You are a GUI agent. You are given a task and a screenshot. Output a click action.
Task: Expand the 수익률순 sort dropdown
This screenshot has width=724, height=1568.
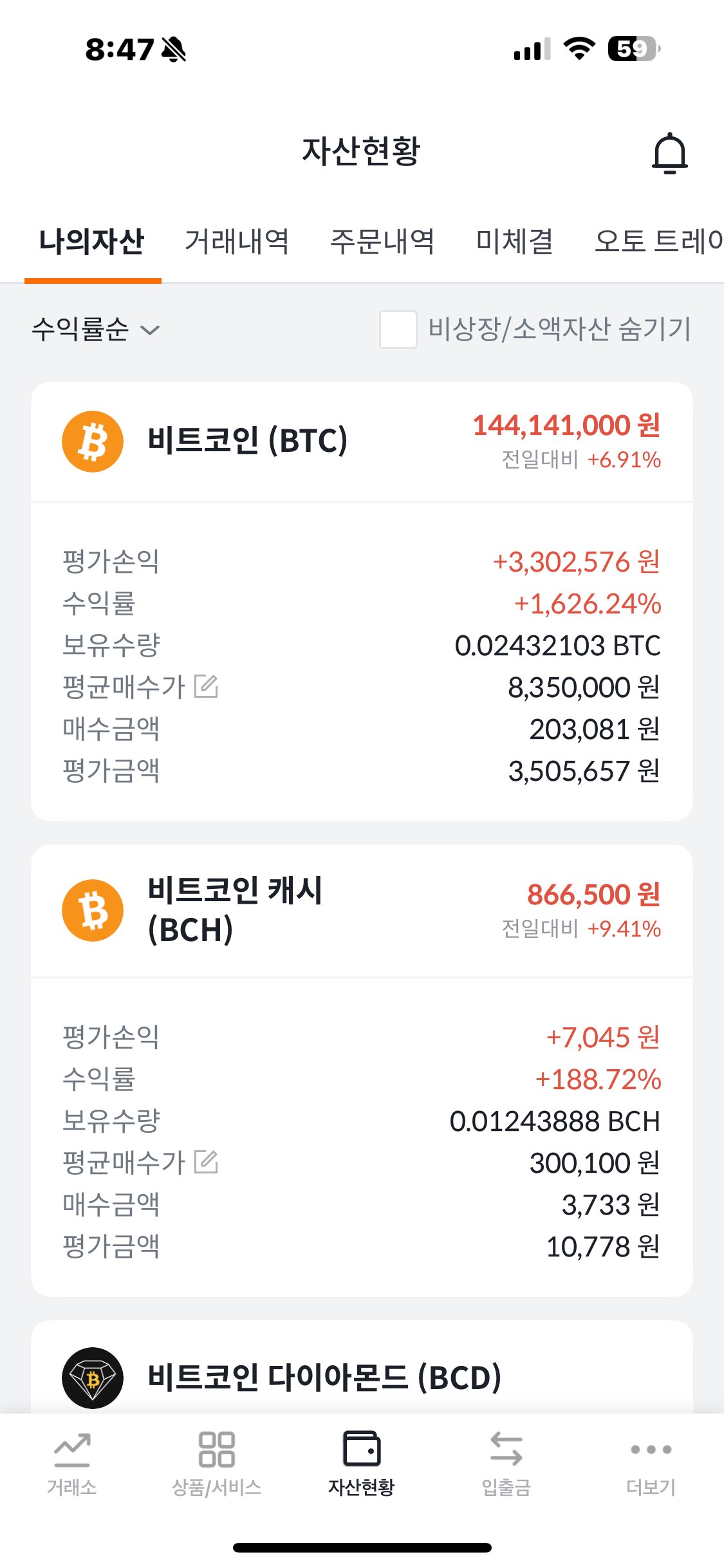coord(95,330)
